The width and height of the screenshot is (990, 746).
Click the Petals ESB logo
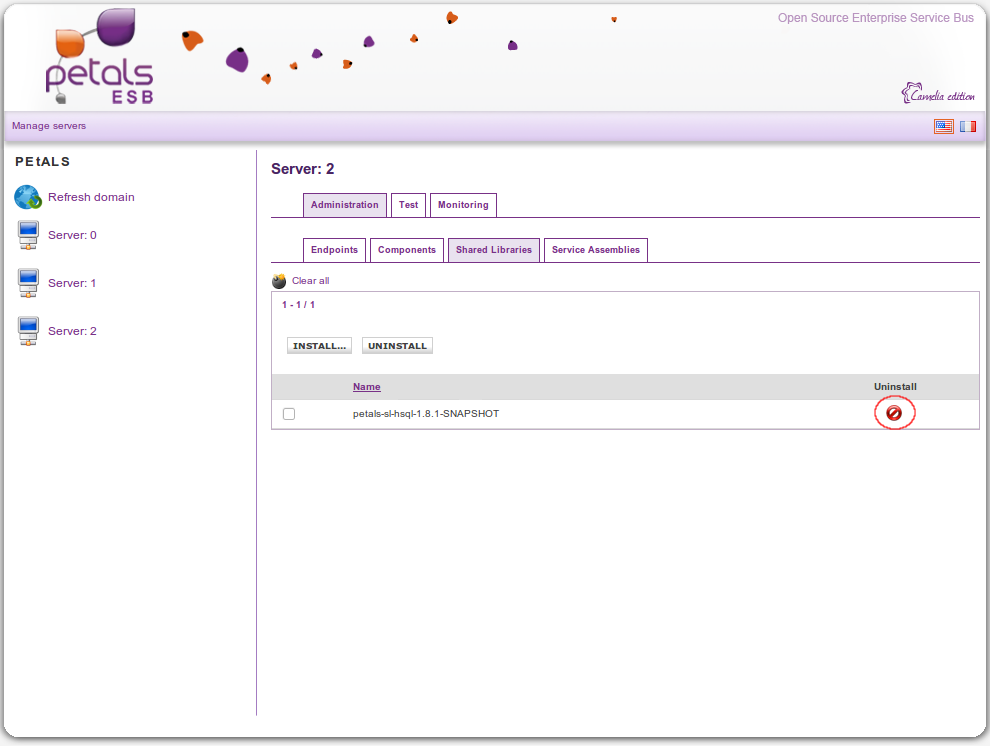pyautogui.click(x=98, y=58)
